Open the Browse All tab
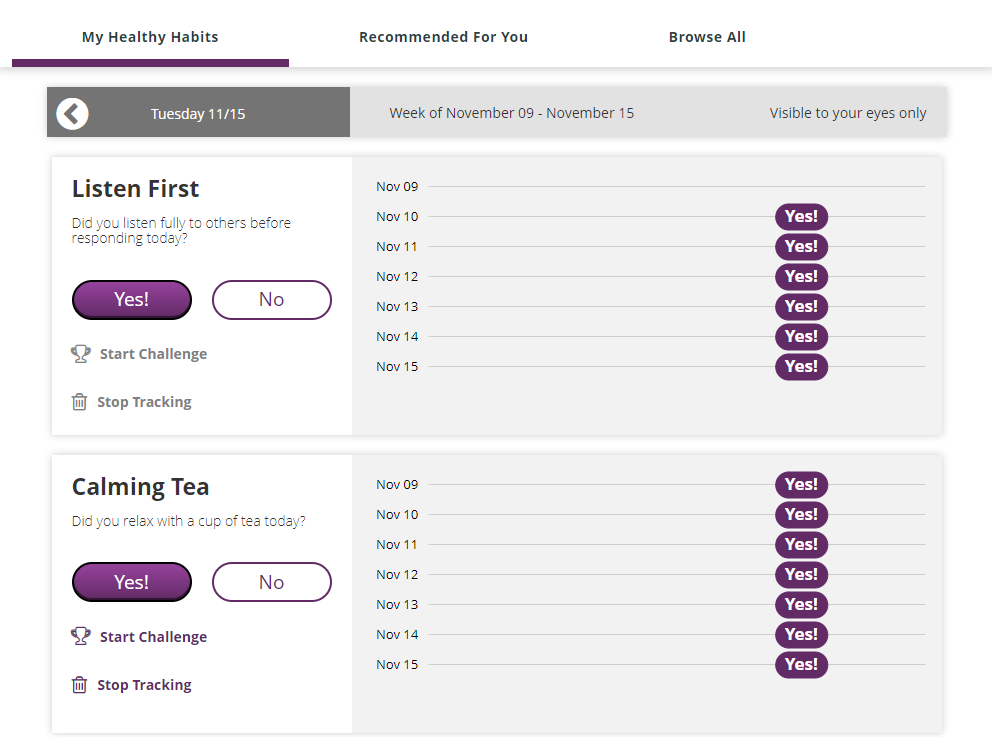 [707, 36]
